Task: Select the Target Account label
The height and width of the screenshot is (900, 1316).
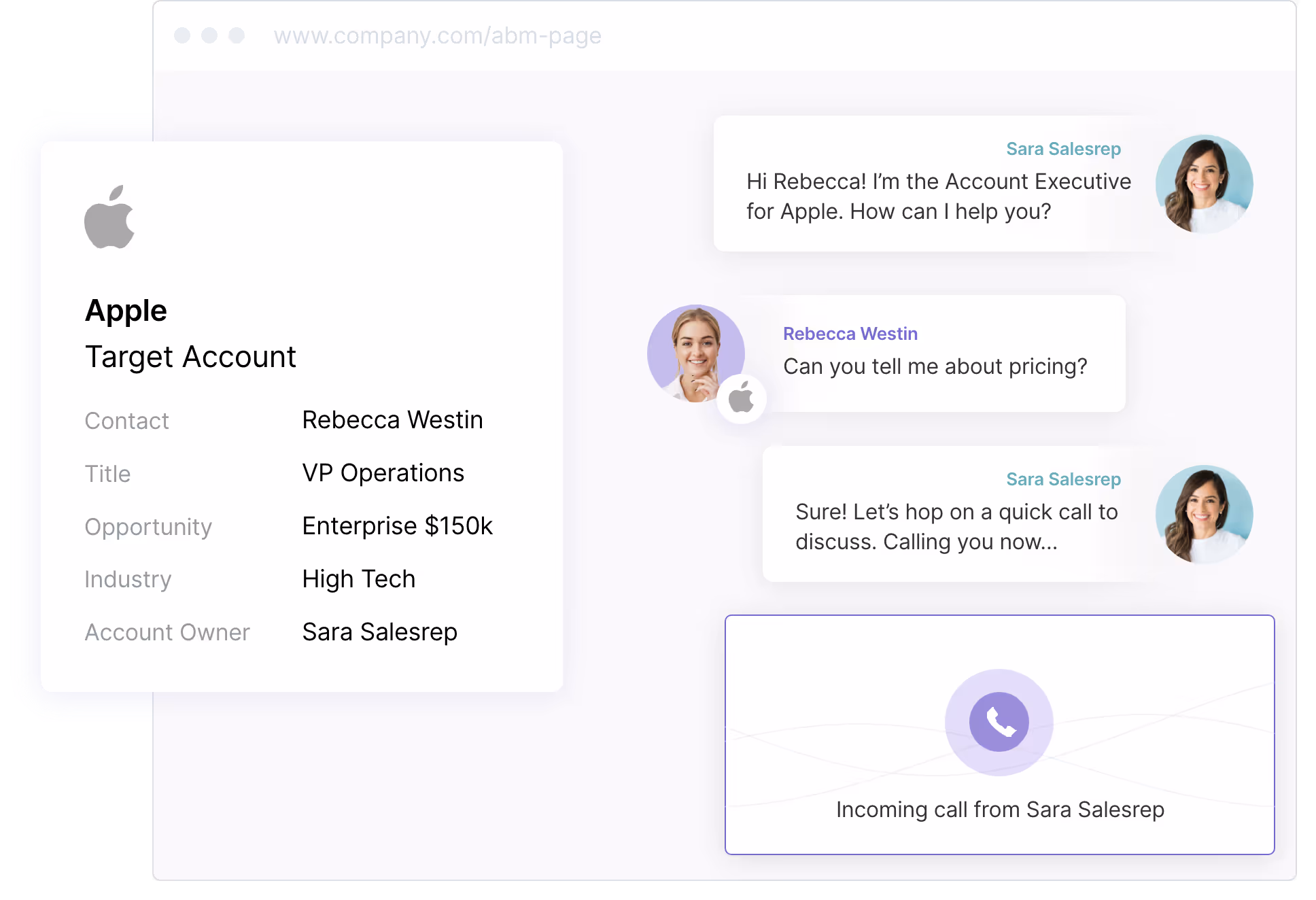Action: coord(190,357)
